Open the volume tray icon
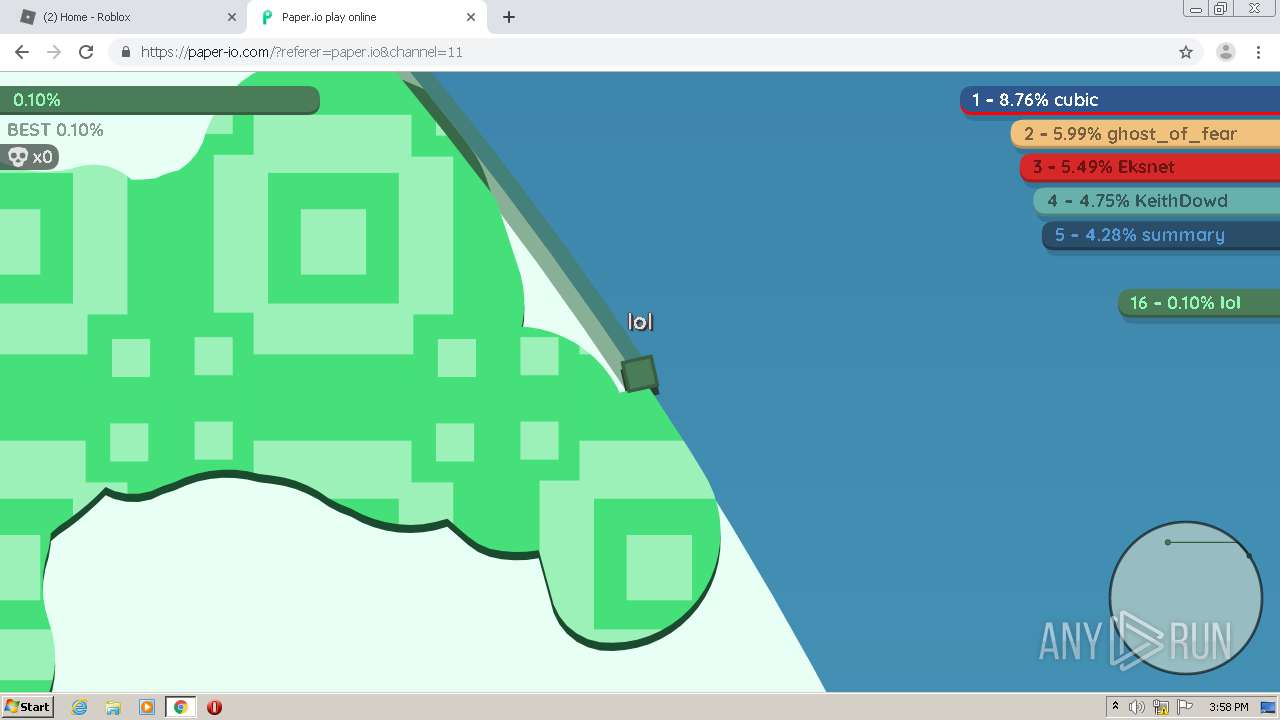 pyautogui.click(x=1137, y=707)
